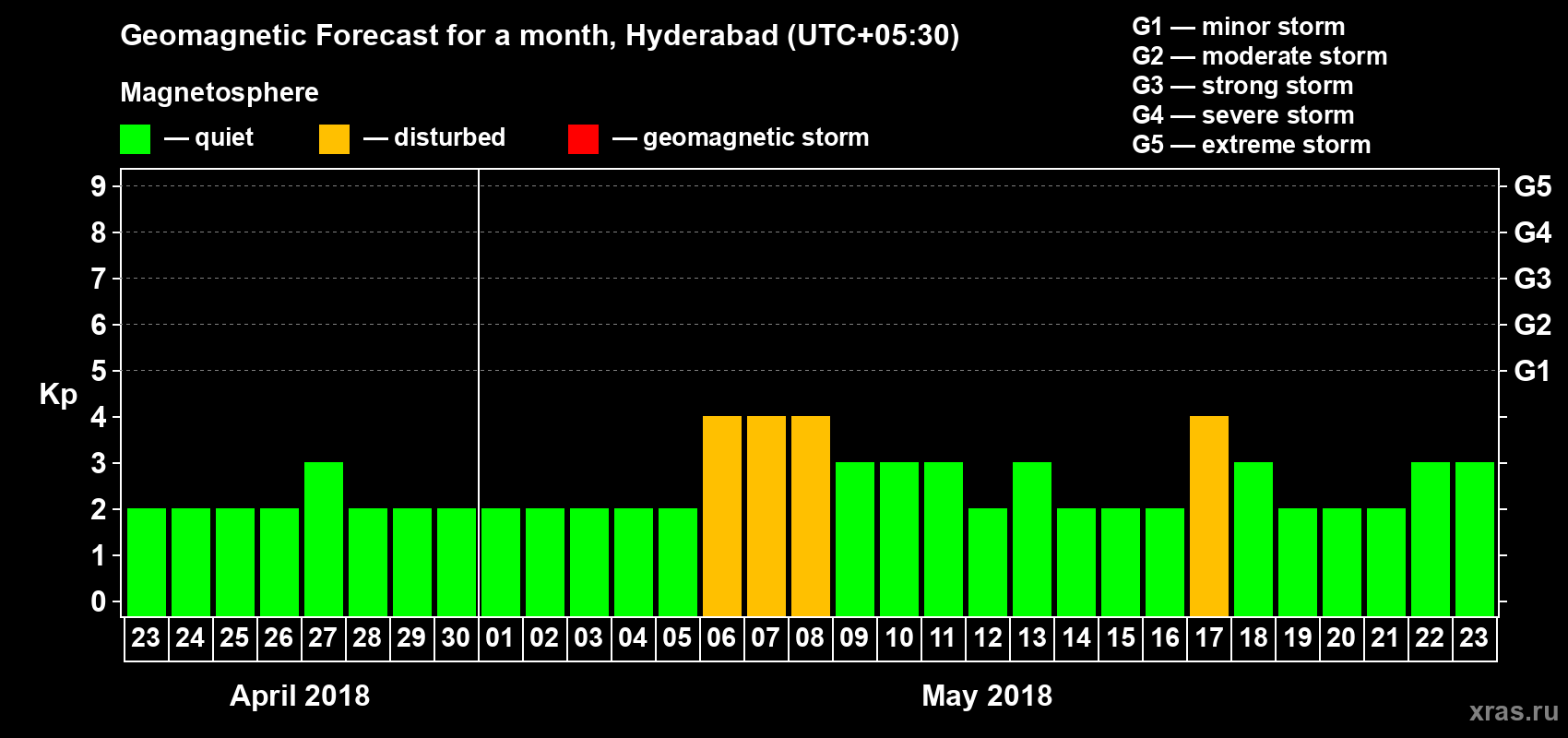Click the G1 label on right axis
Image resolution: width=1568 pixels, height=738 pixels.
(1532, 371)
